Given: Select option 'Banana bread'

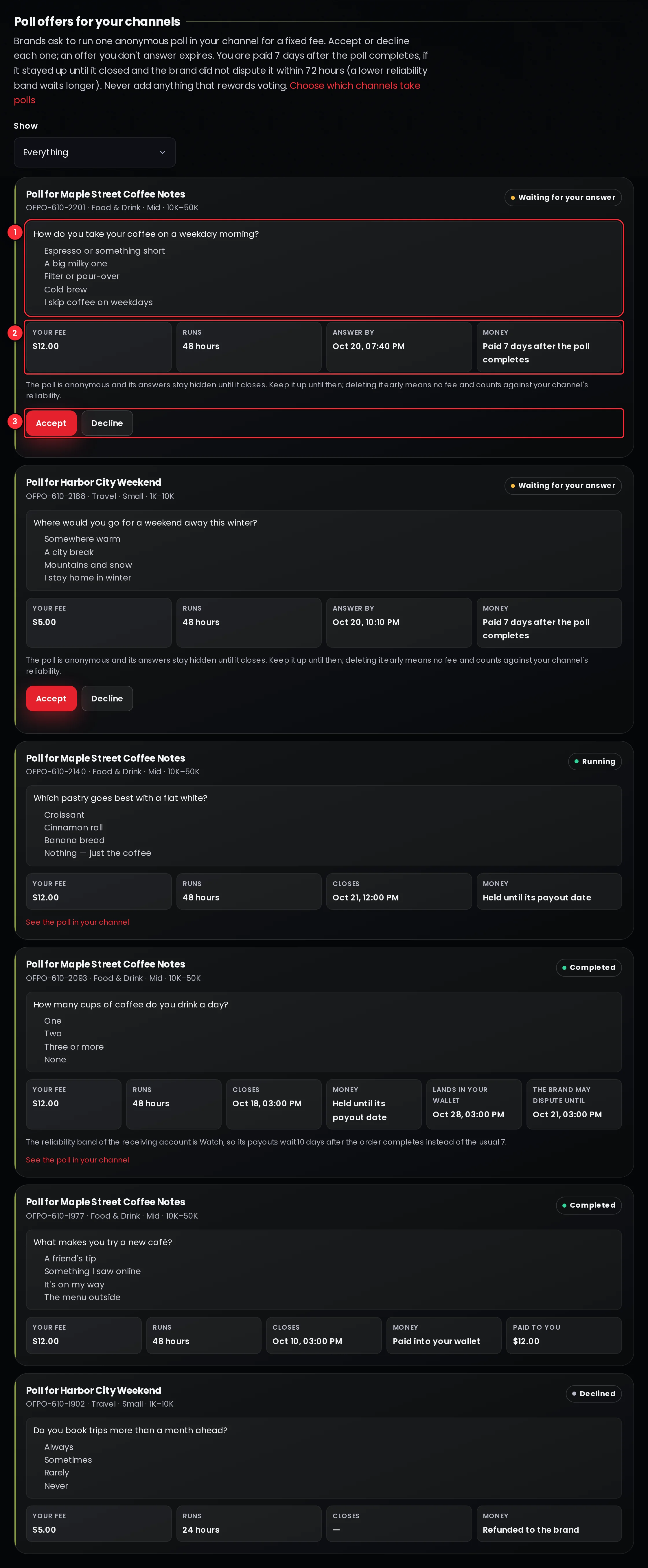Looking at the screenshot, I should pos(74,840).
